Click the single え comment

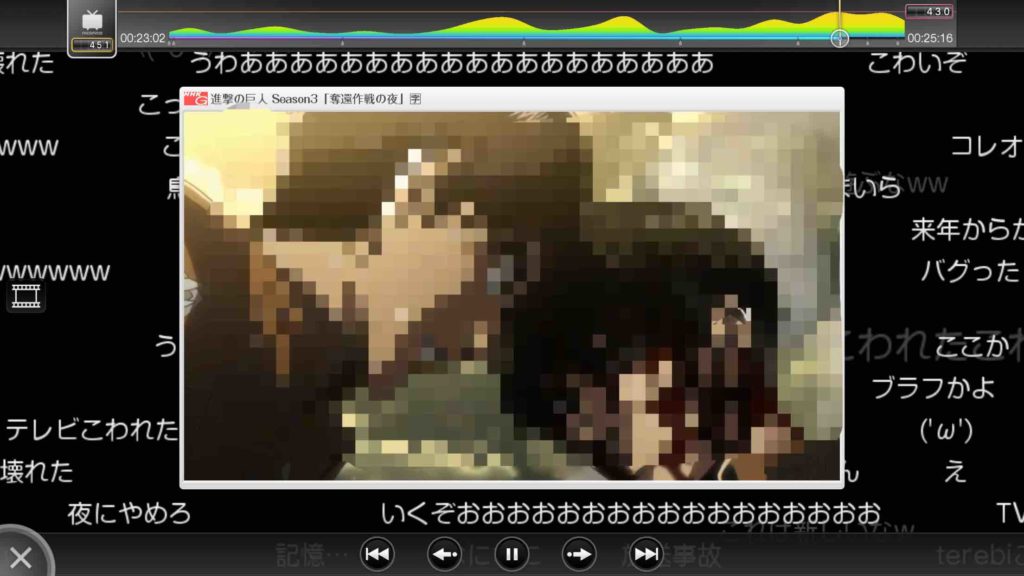[x=955, y=471]
